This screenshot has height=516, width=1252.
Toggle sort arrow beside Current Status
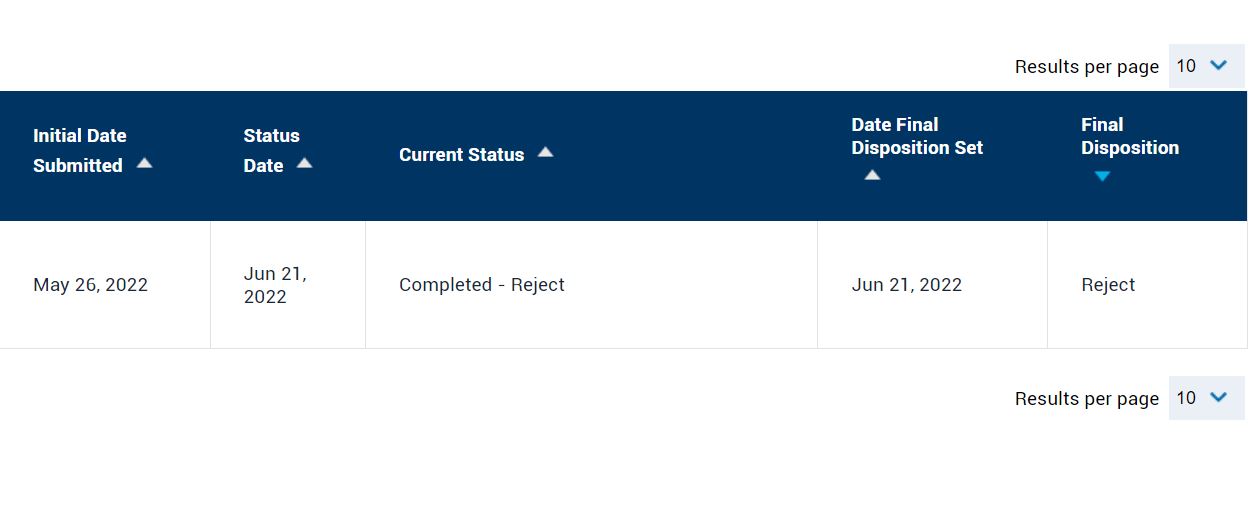(545, 152)
